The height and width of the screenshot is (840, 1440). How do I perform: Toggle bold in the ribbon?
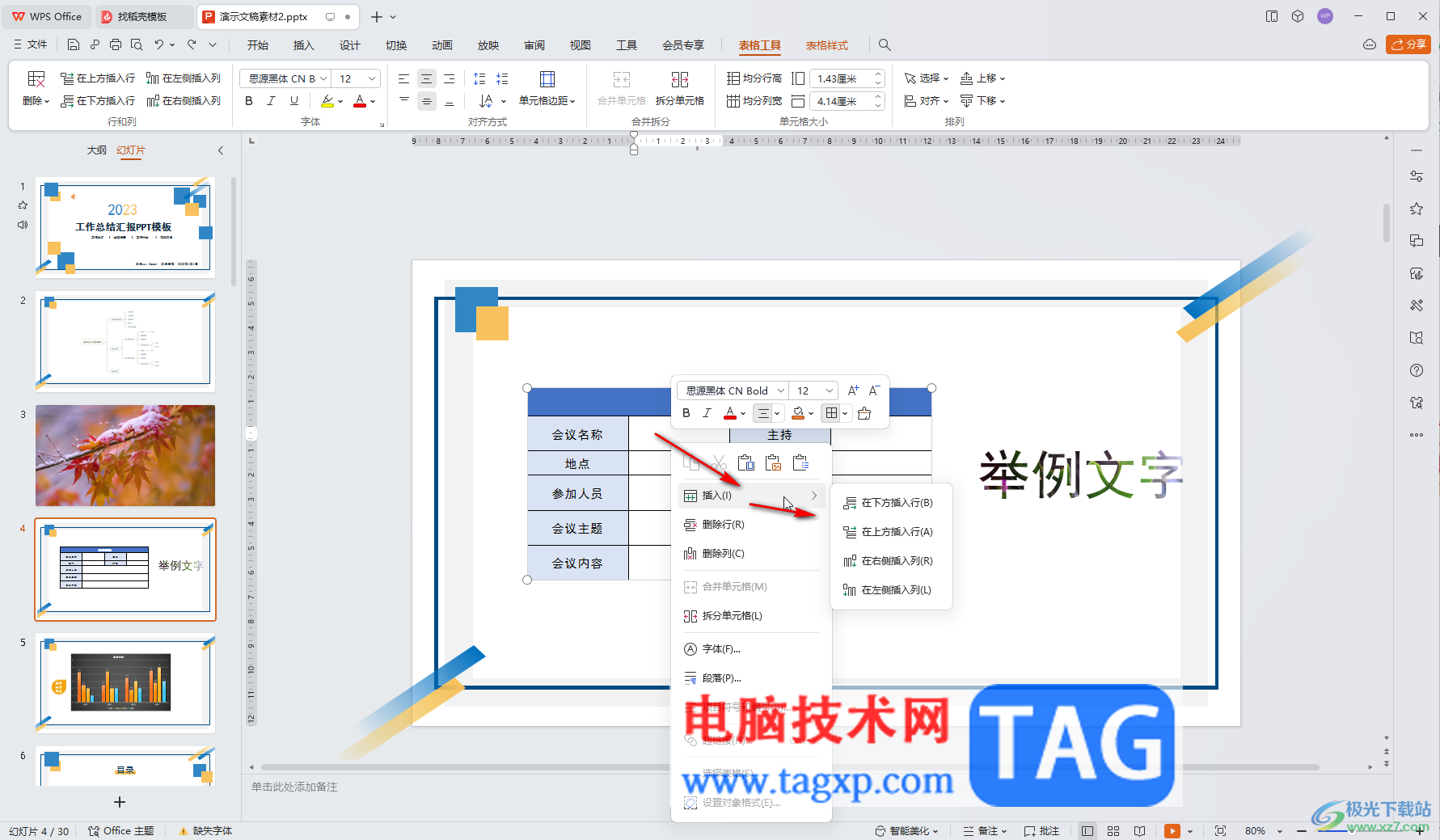249,101
